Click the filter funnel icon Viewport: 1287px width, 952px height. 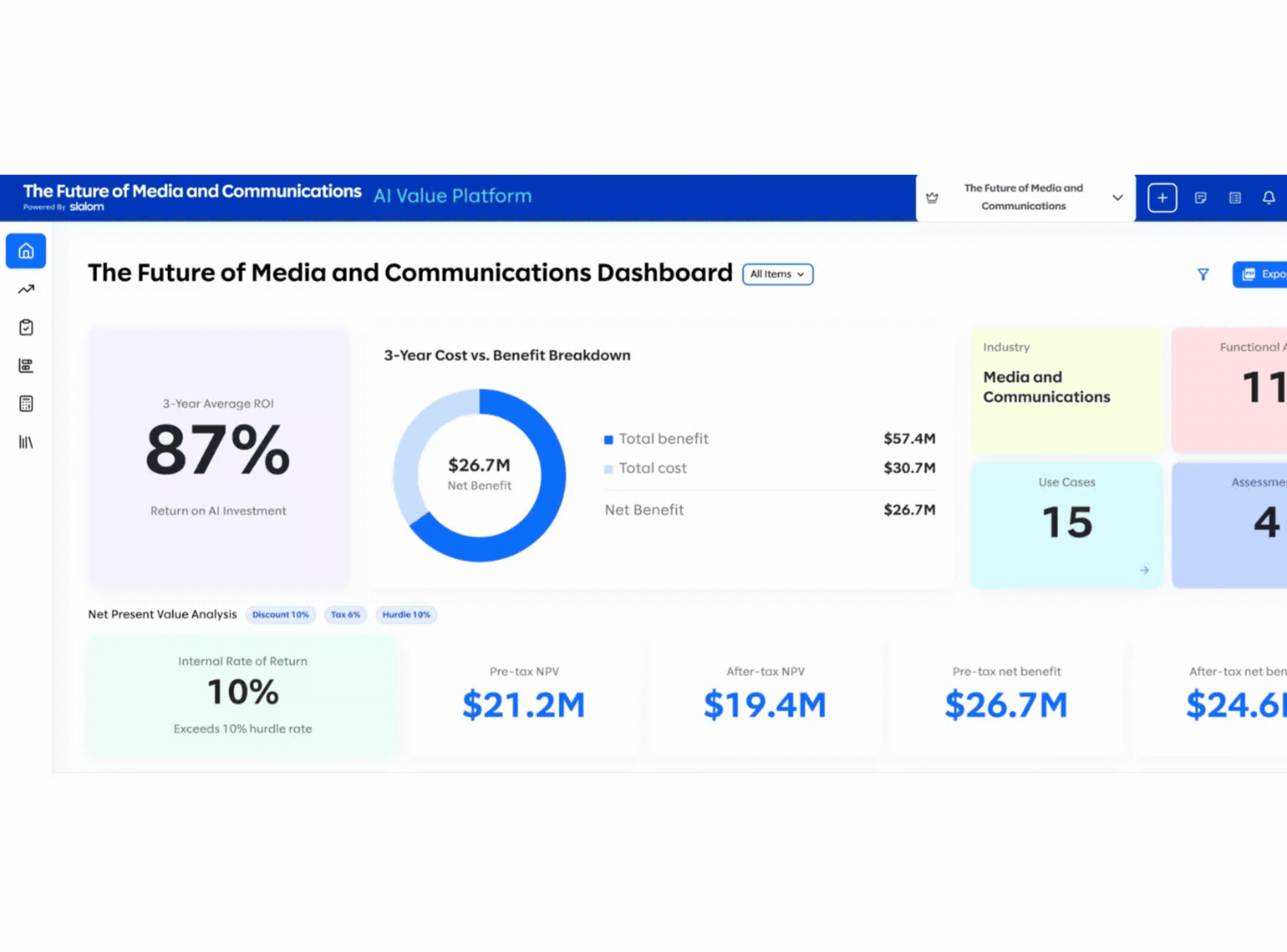[1203, 274]
